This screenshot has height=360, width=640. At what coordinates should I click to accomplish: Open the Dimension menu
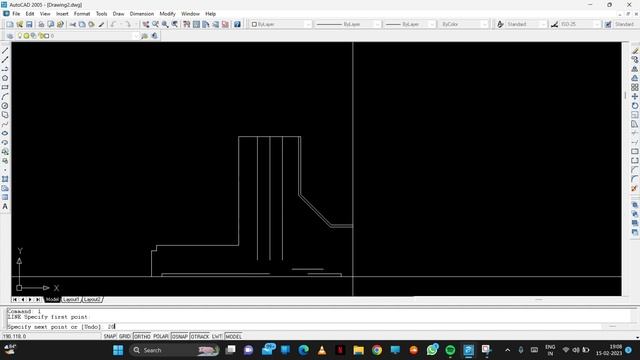coord(142,14)
